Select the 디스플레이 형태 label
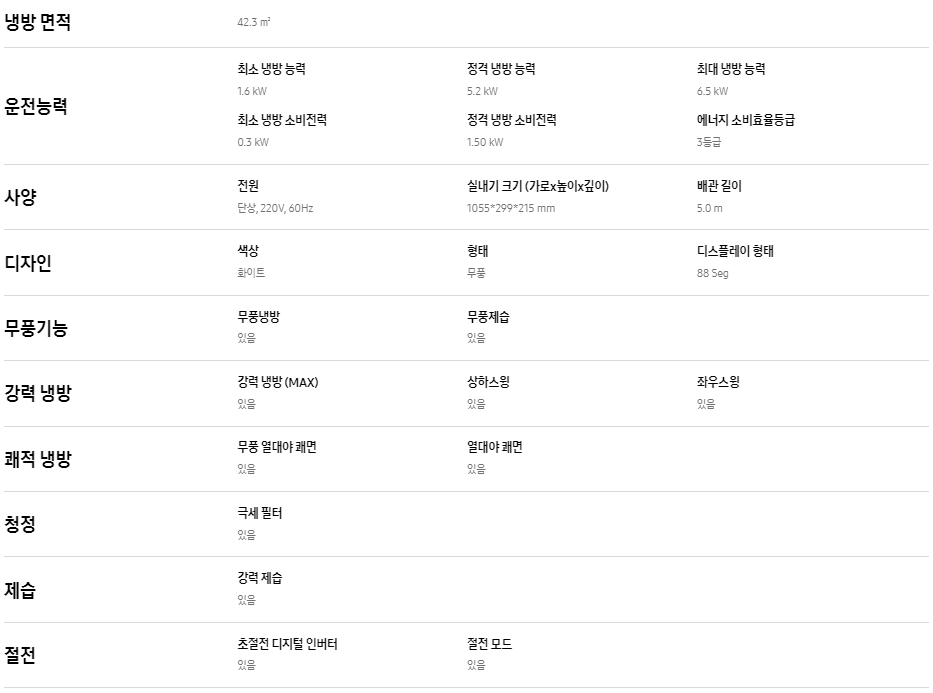933x693 pixels. click(x=735, y=251)
